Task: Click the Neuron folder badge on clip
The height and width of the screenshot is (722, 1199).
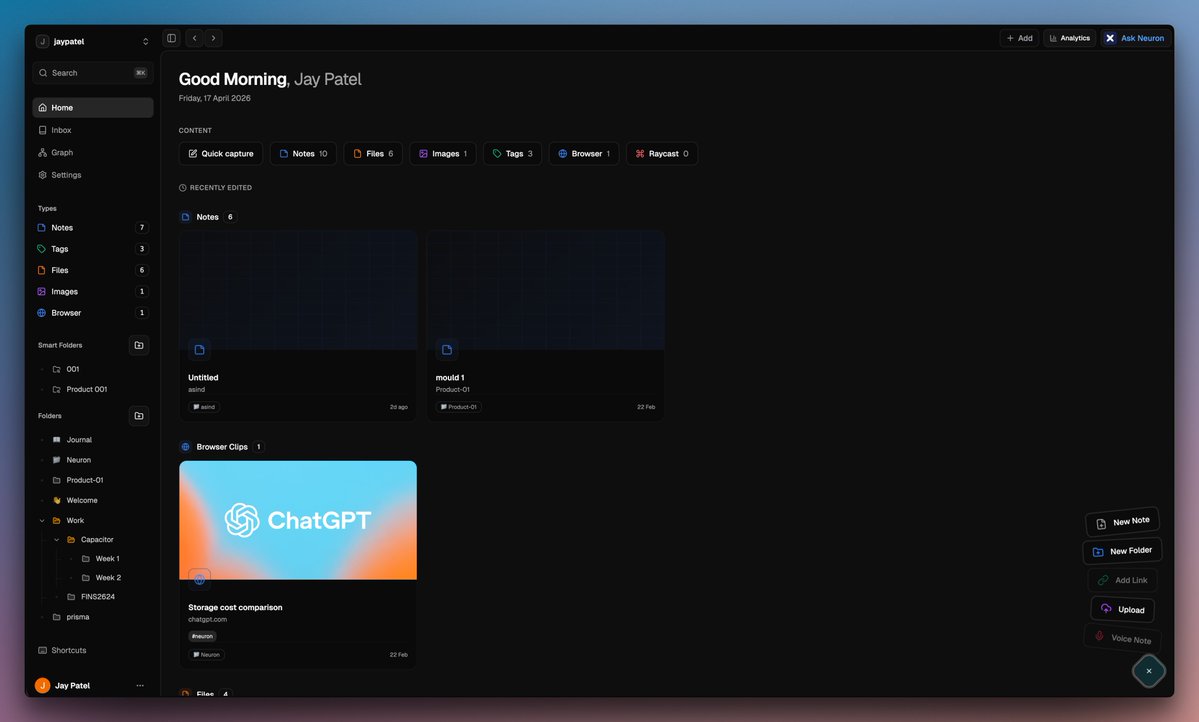Action: coord(206,655)
